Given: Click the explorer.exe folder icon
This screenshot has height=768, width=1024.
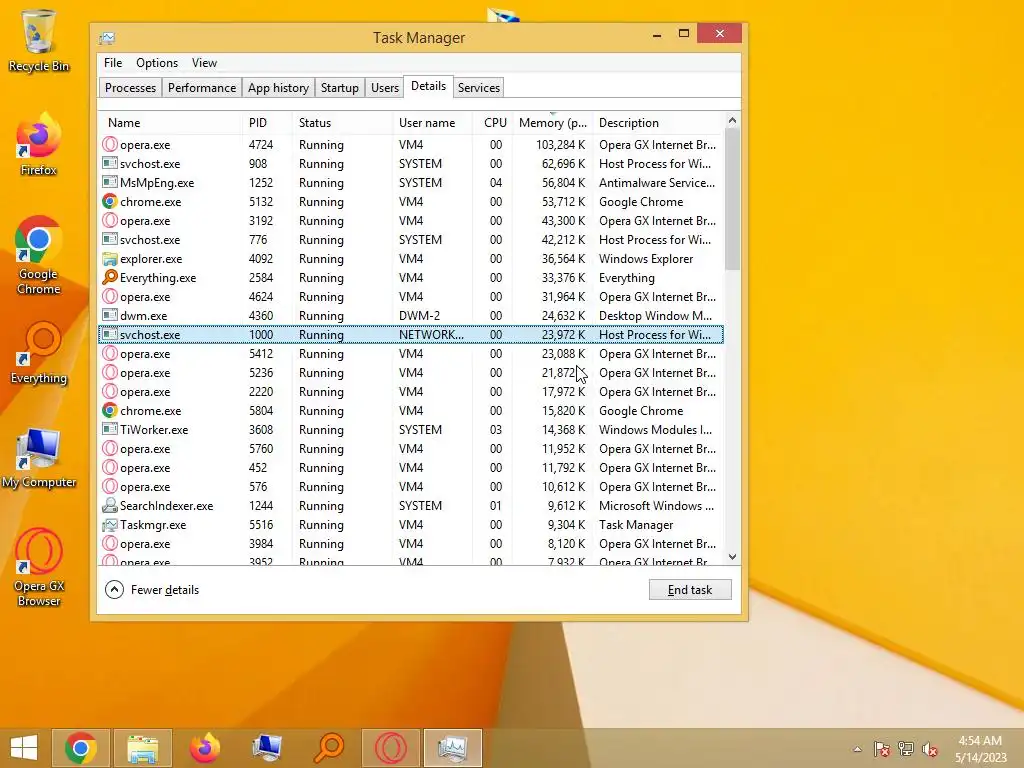Looking at the screenshot, I should coord(110,259).
